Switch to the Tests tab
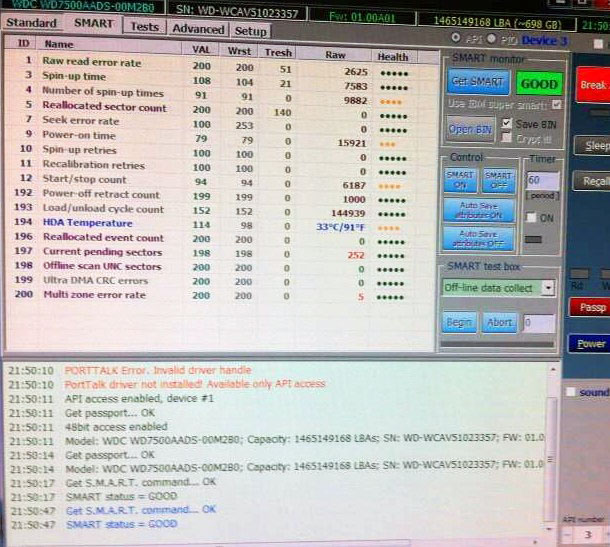610x547 pixels. 144,26
